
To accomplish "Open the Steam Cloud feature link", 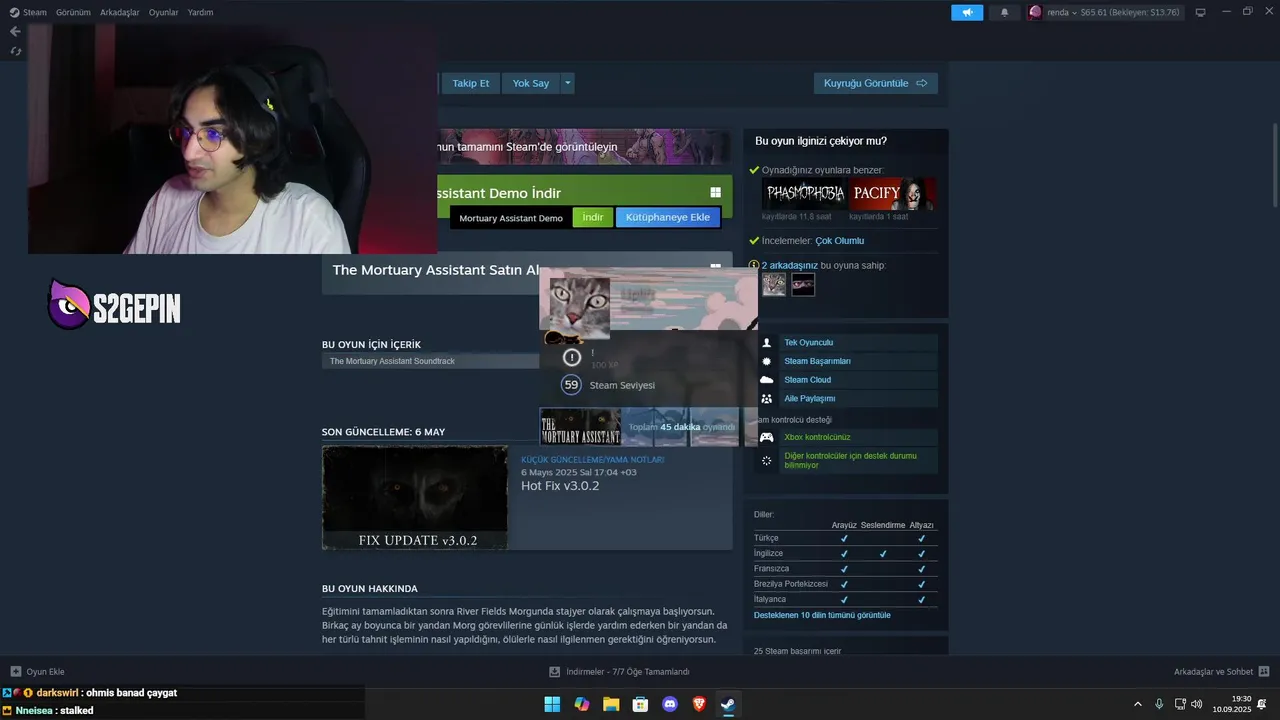I will point(807,380).
